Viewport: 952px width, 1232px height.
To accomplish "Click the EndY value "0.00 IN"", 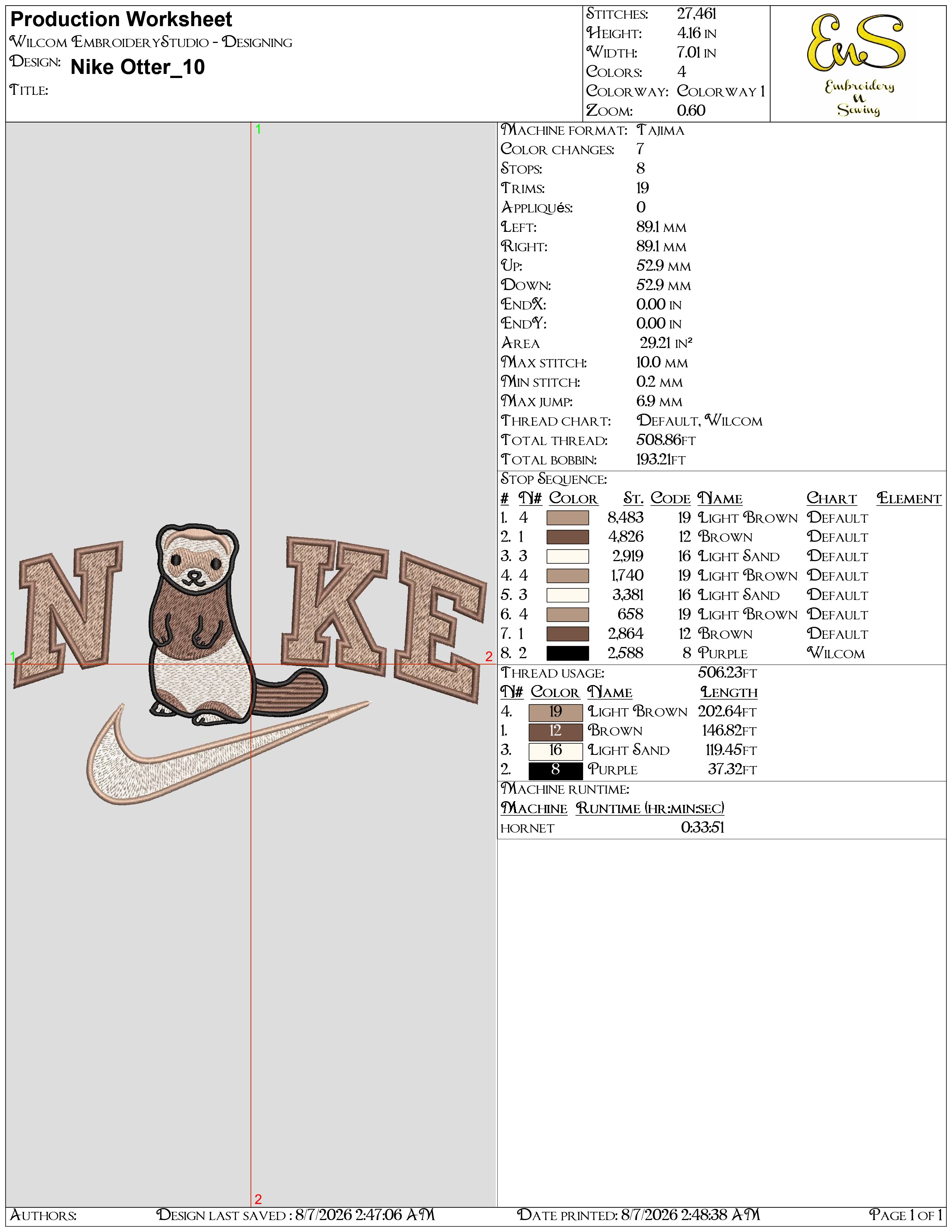I will click(659, 324).
